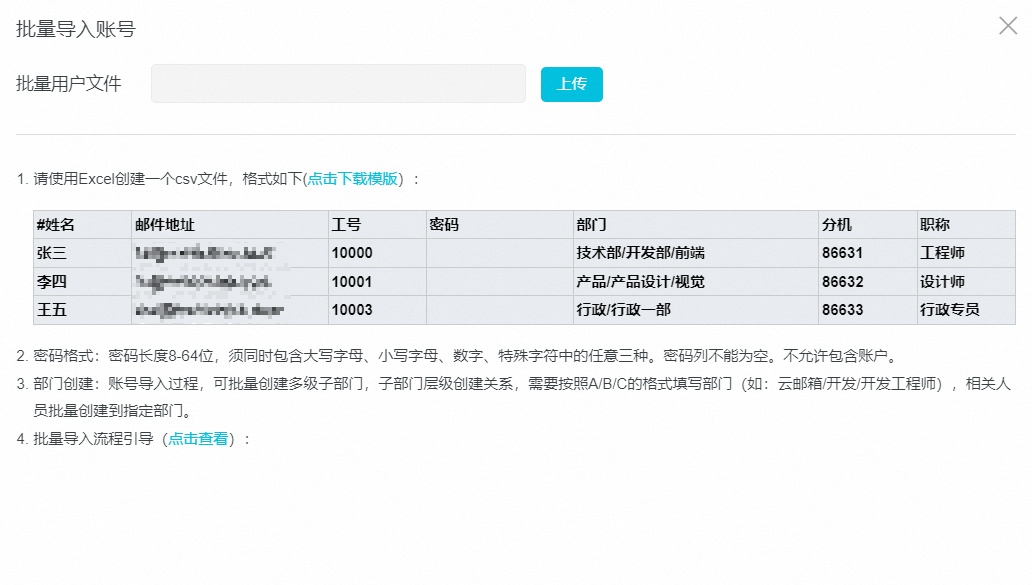Select the 李四 name cell
This screenshot has height=585, width=1032.
pyautogui.click(x=52, y=282)
